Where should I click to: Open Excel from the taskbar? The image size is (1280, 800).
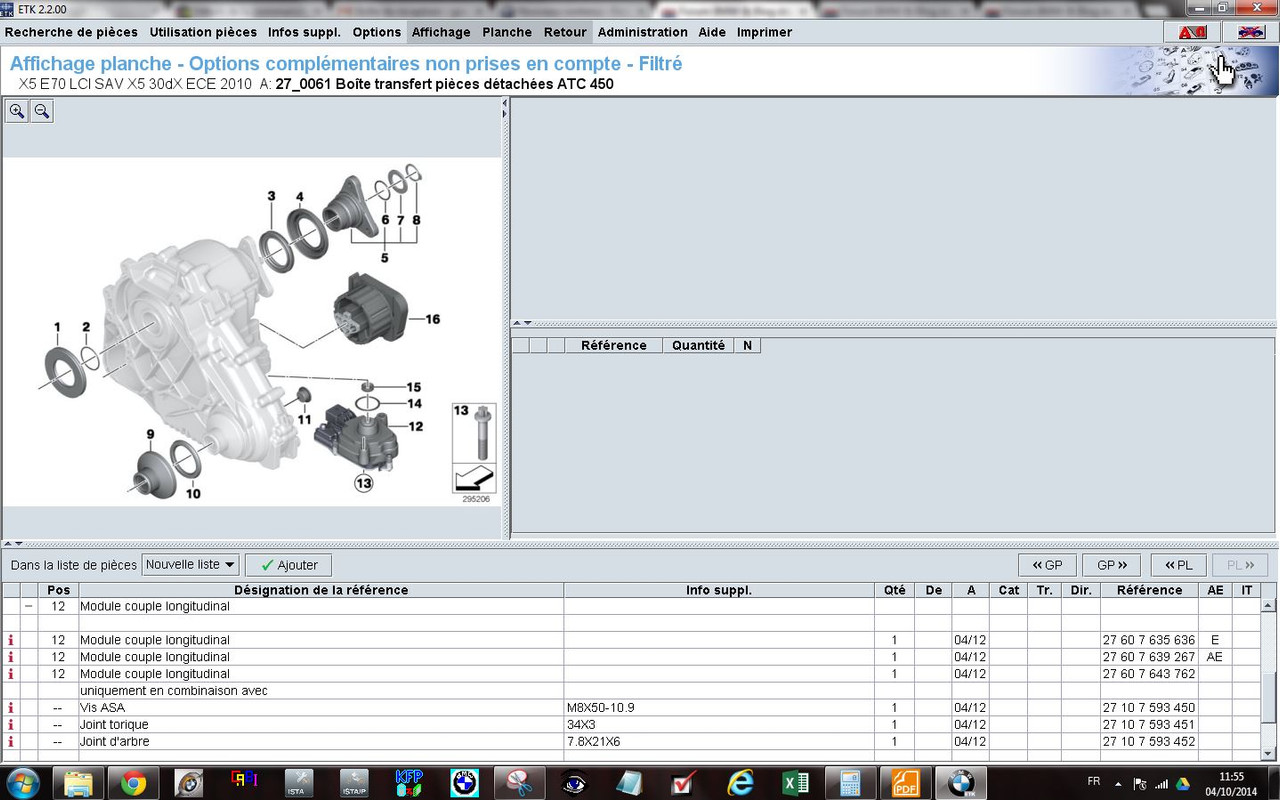point(795,782)
